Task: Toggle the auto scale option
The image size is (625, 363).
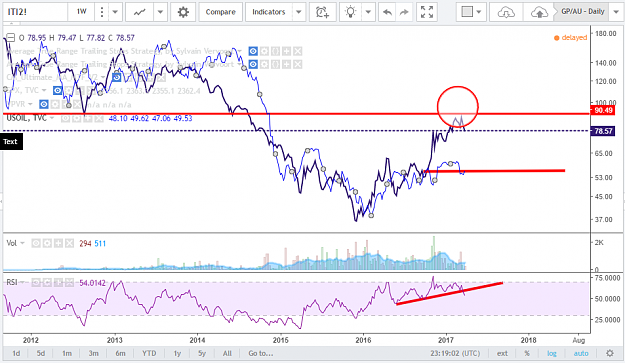Action: pyautogui.click(x=581, y=353)
